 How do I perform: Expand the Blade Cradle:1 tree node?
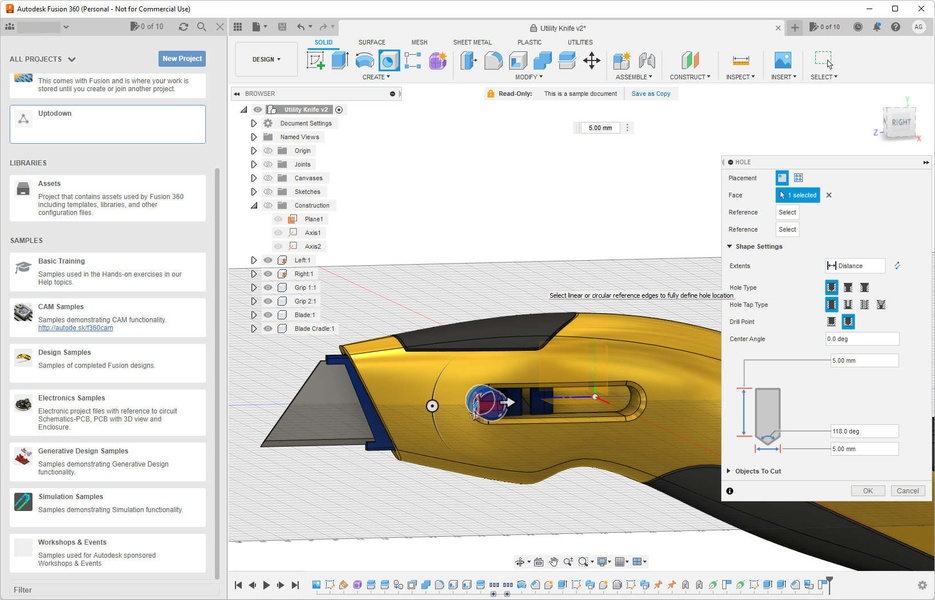[254, 329]
